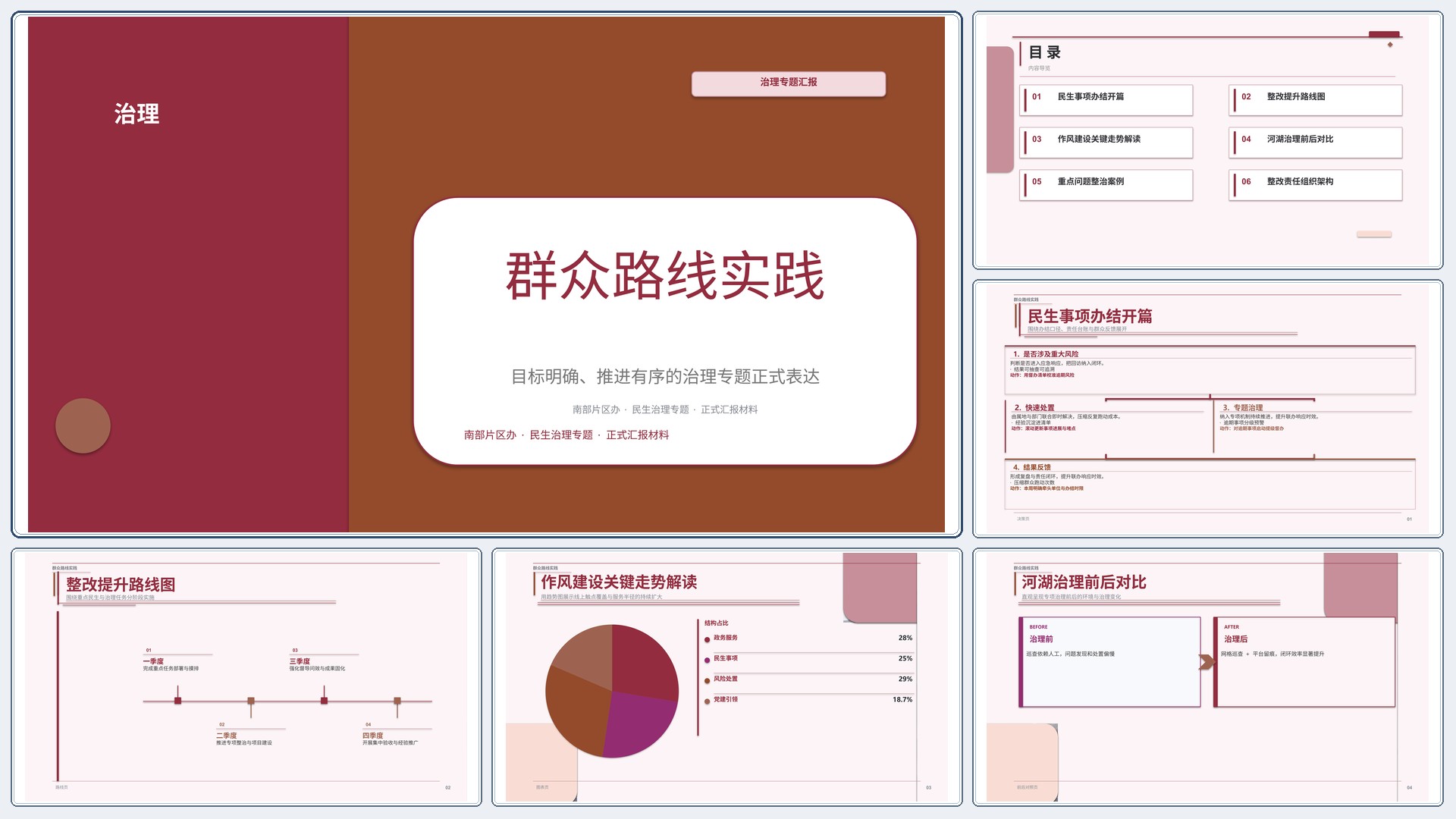Click the 4. 结果反馈 box
The height and width of the screenshot is (819, 1456).
pyautogui.click(x=1210, y=484)
